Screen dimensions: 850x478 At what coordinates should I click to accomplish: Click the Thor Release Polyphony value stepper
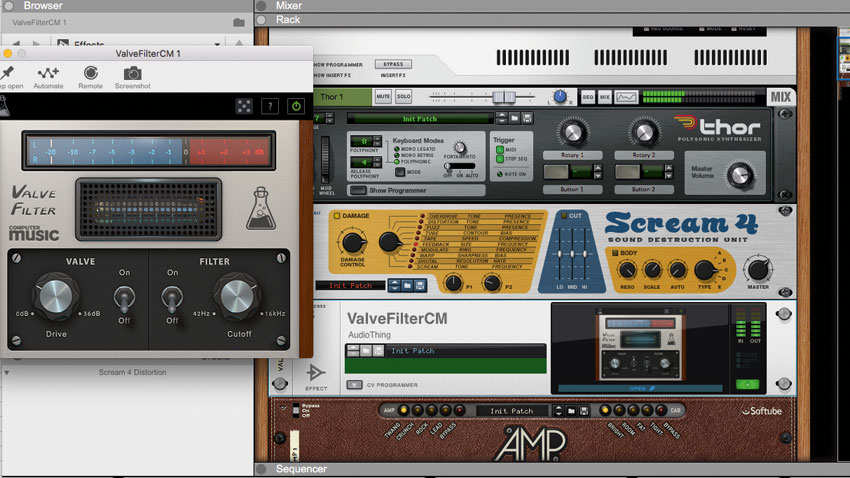377,162
